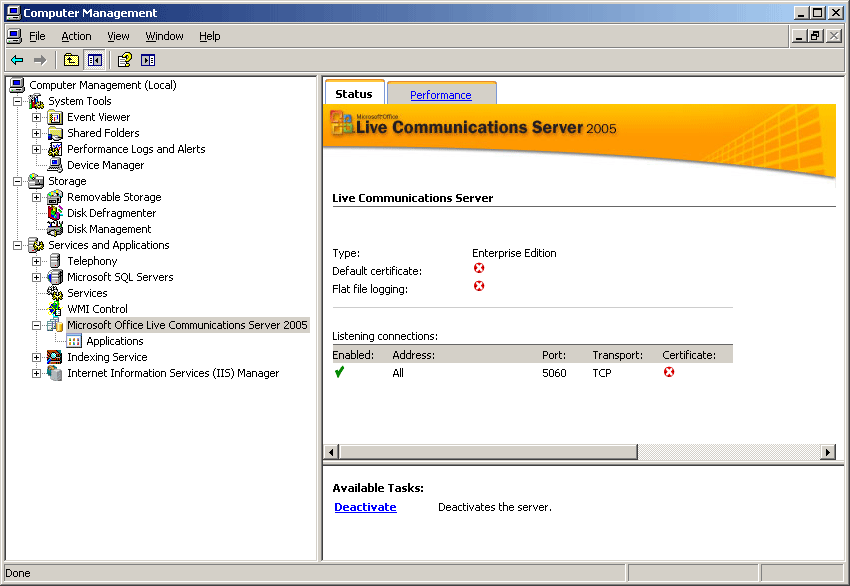Expand the Event Viewer node

[36, 117]
